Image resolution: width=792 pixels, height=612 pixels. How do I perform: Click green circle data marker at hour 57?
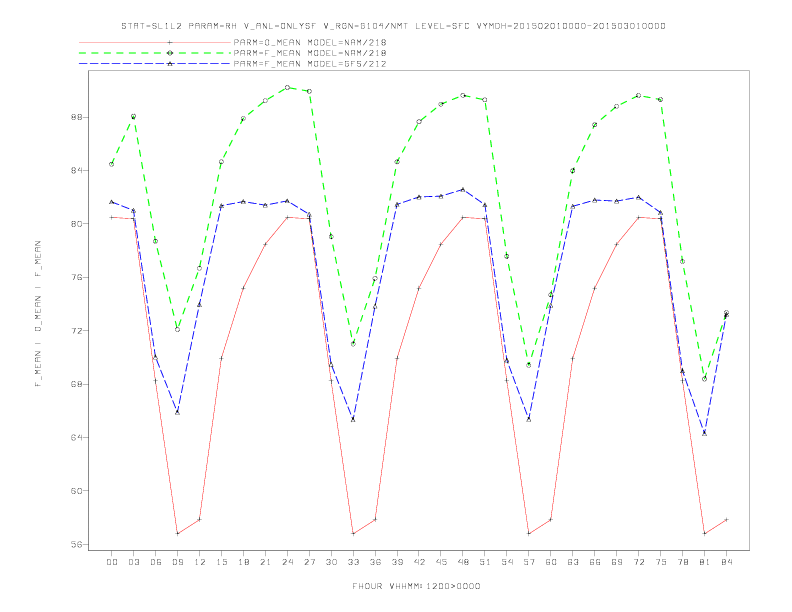pos(529,365)
